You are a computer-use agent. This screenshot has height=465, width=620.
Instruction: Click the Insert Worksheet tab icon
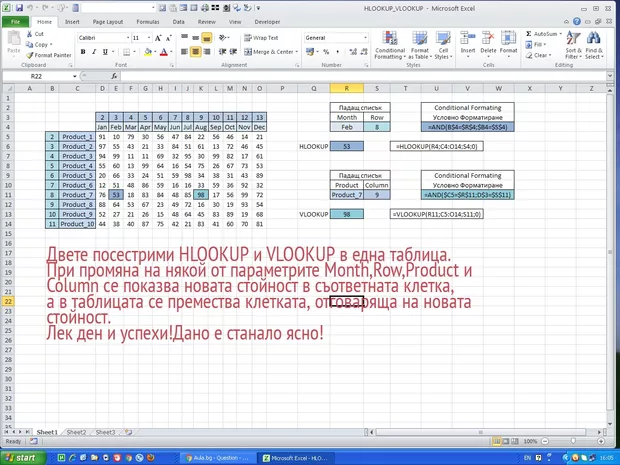128,432
